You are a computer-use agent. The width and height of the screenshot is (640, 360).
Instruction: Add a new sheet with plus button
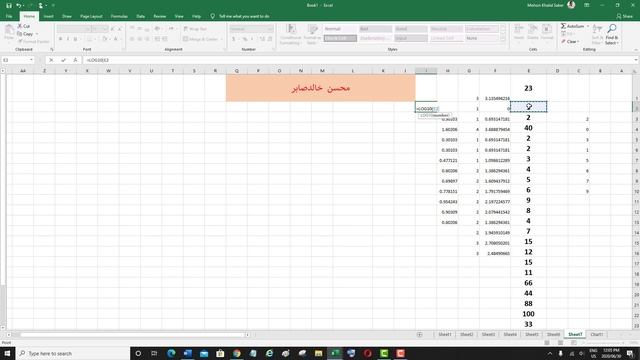[x=420, y=334]
